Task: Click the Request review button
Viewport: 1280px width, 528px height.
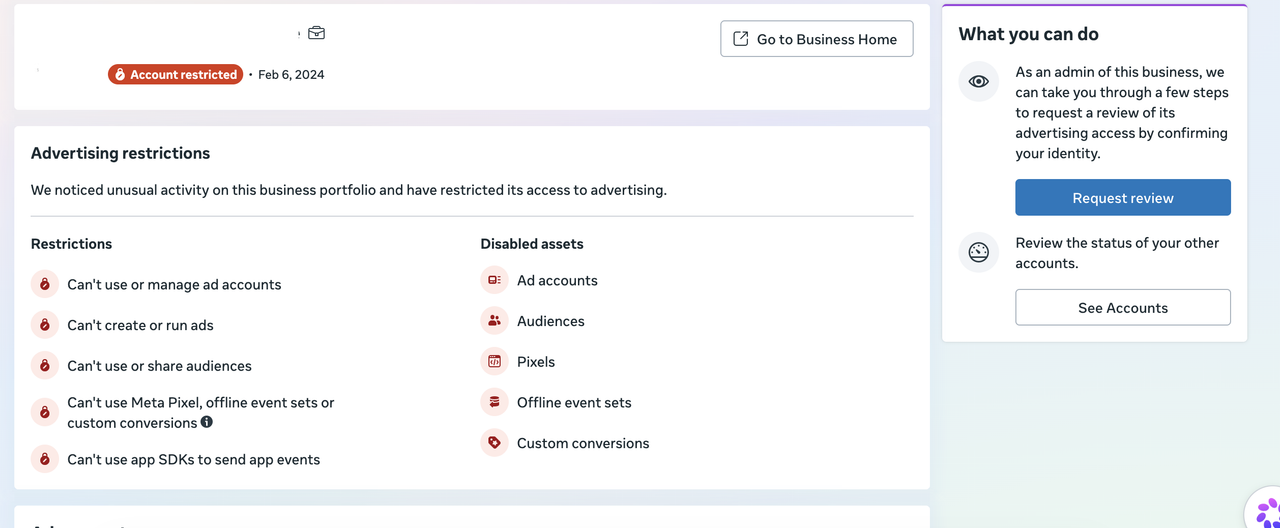Action: (1123, 198)
